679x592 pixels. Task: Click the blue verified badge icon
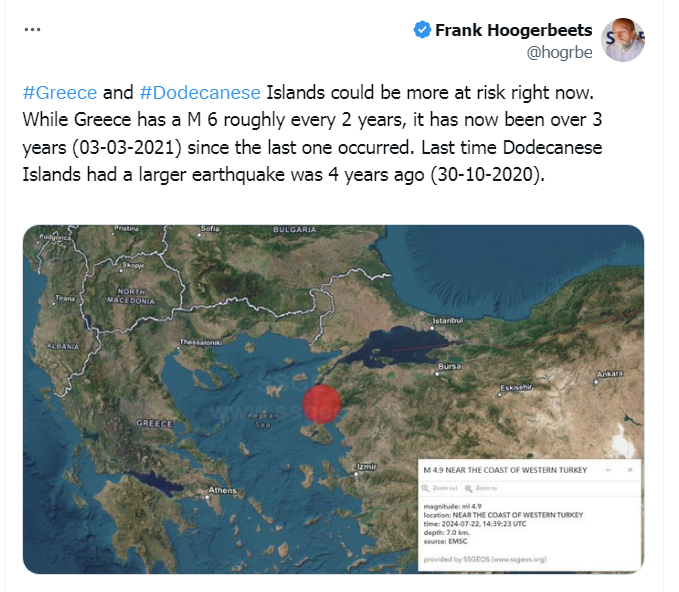tap(422, 30)
